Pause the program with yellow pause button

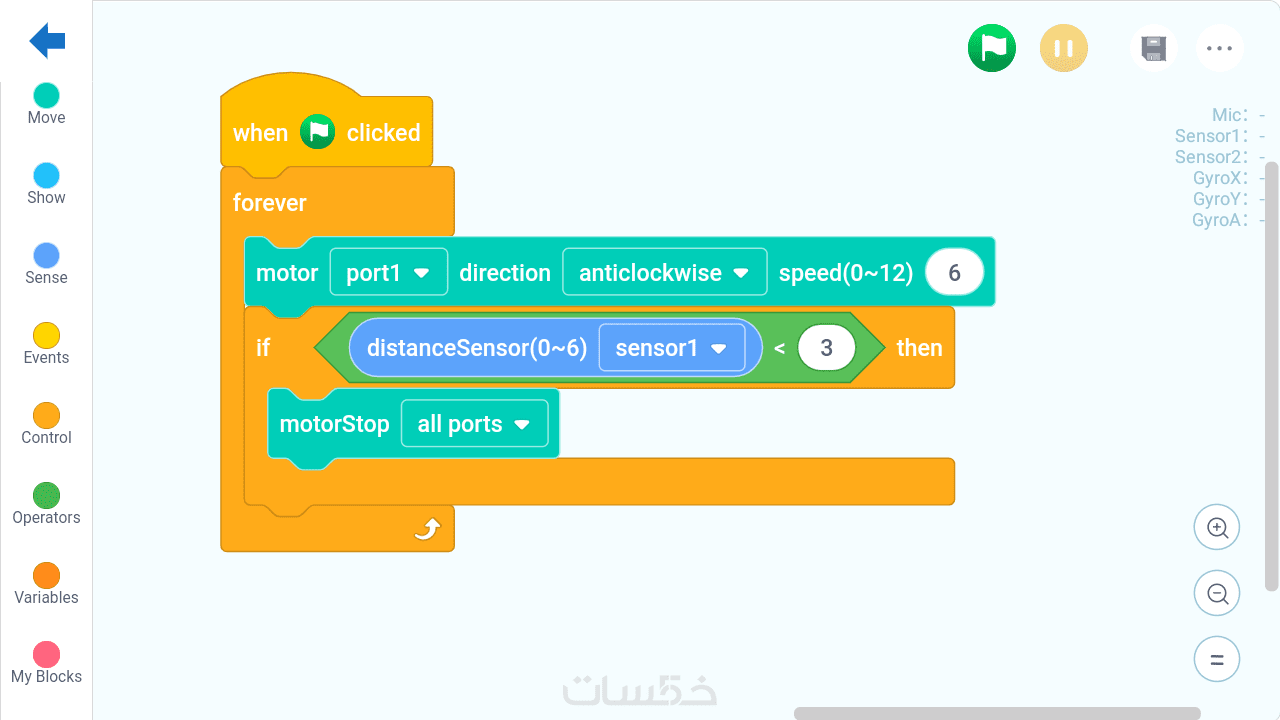click(1063, 48)
